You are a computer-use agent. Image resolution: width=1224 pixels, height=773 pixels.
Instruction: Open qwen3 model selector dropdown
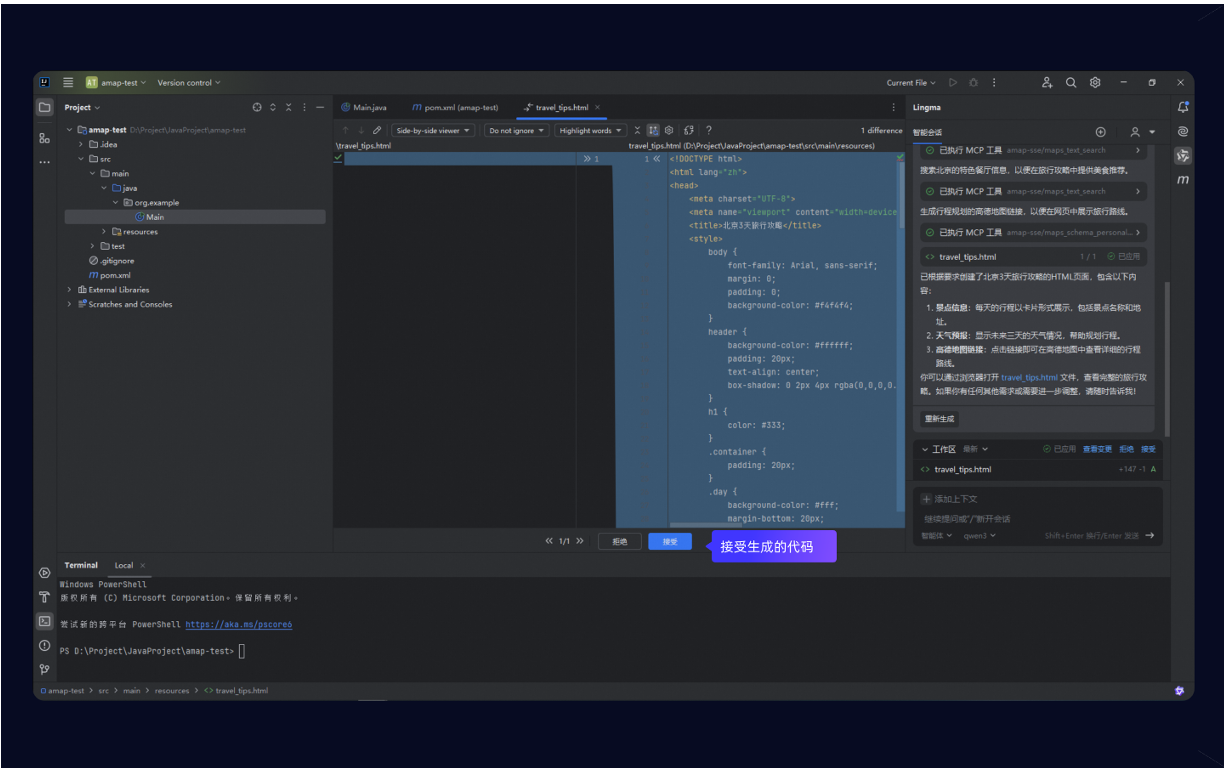tap(978, 536)
